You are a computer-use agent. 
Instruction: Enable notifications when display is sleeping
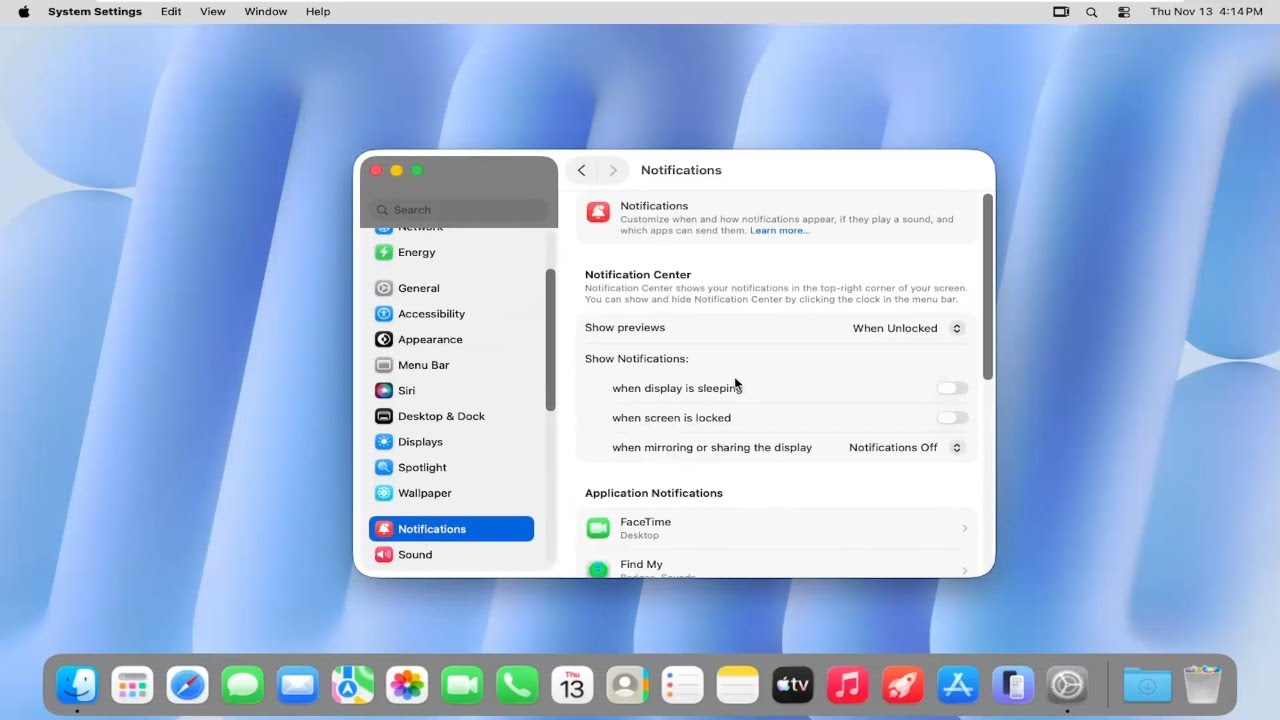[952, 388]
